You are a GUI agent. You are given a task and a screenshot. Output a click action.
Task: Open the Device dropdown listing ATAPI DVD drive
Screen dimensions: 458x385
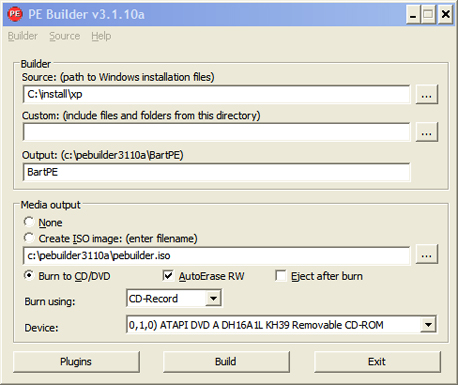click(x=428, y=324)
